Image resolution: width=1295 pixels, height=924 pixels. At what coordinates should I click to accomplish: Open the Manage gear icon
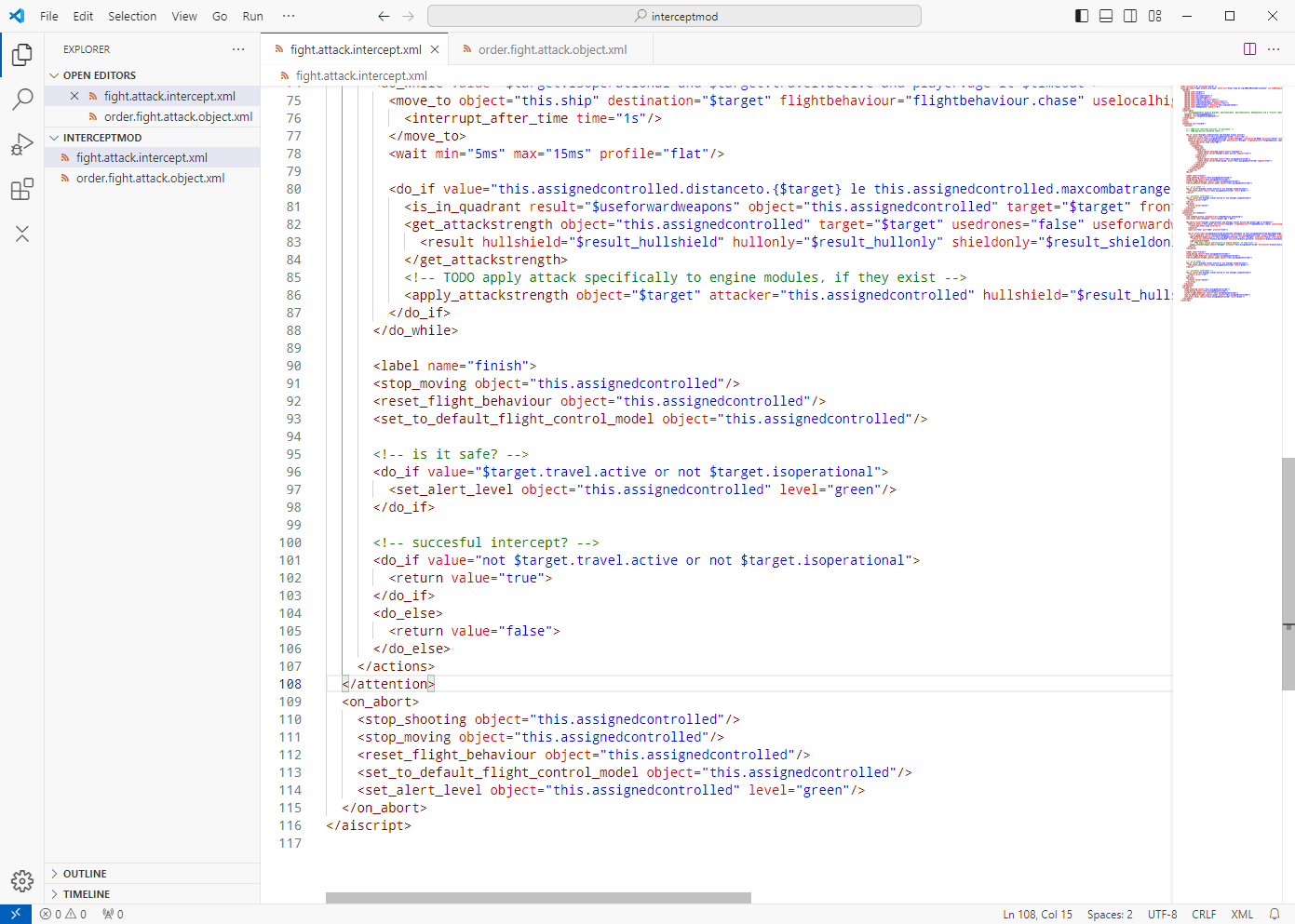[22, 880]
